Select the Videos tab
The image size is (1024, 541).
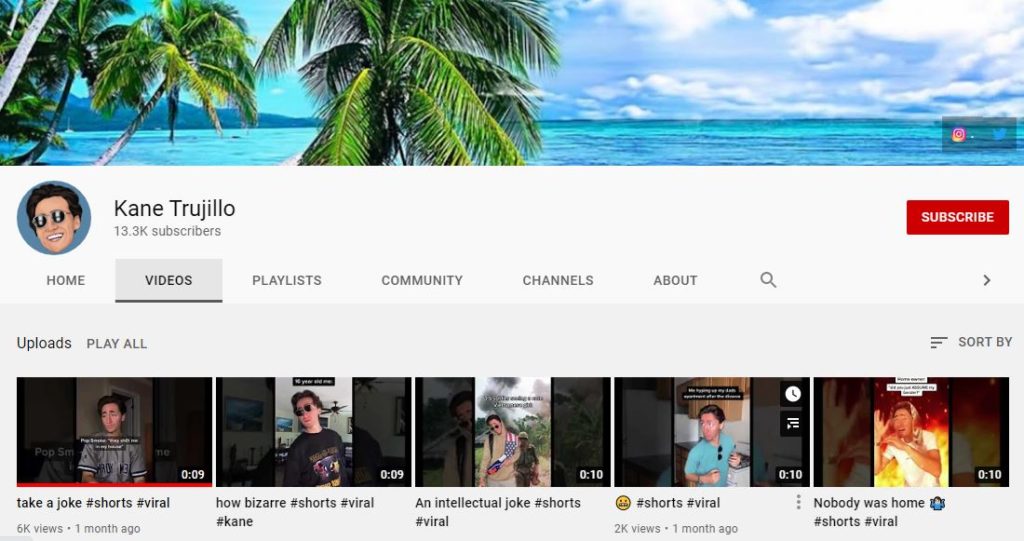[x=168, y=280]
